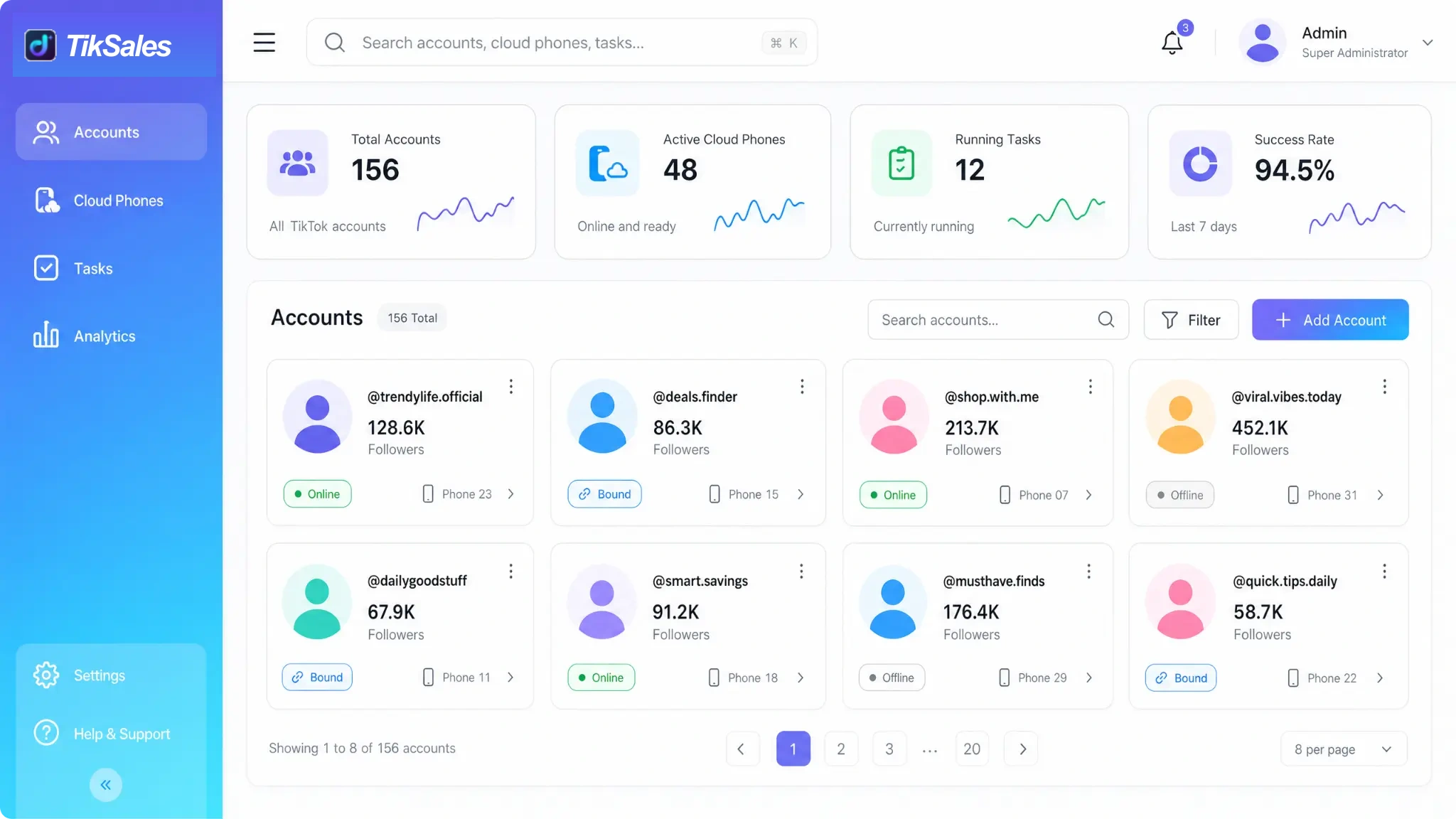
Task: Click the Running Tasks clipboard icon
Action: (901, 164)
